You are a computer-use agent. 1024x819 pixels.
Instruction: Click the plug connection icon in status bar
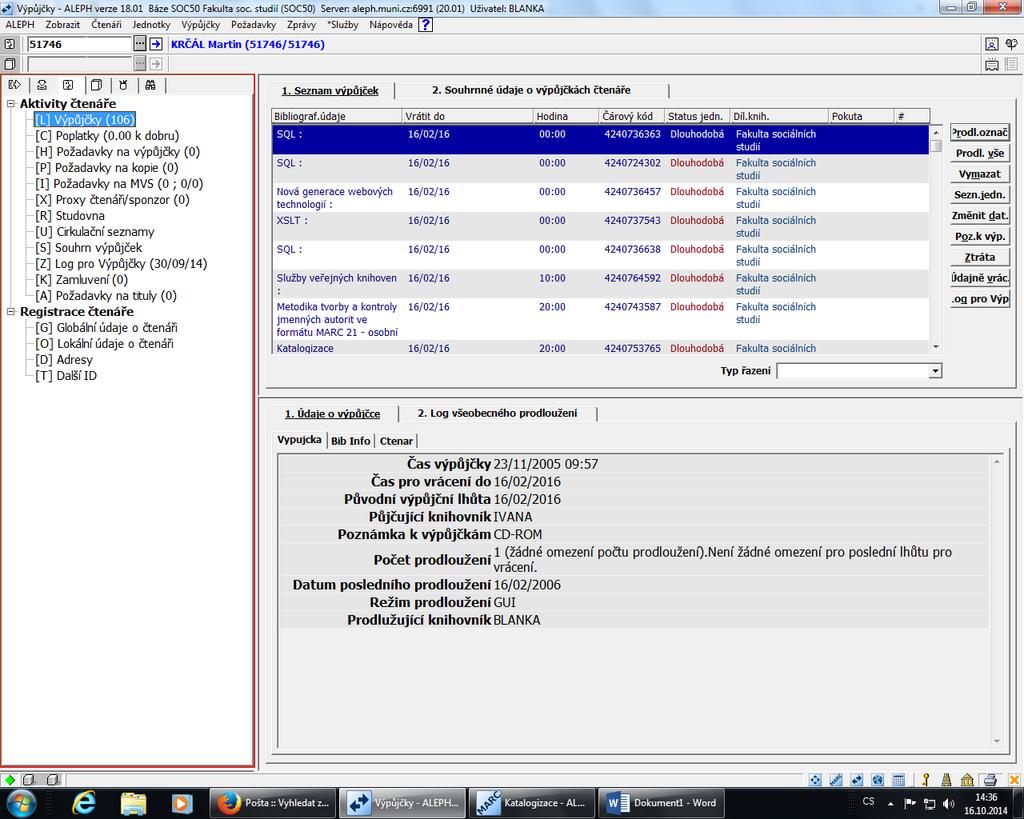836,780
